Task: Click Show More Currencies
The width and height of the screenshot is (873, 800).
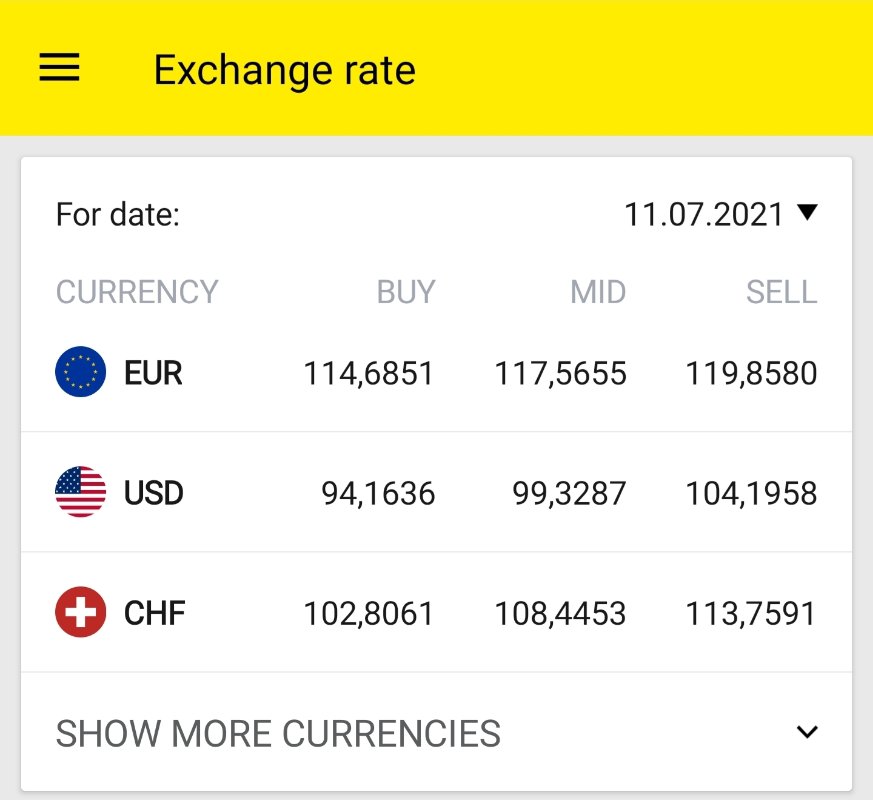Action: 278,734
